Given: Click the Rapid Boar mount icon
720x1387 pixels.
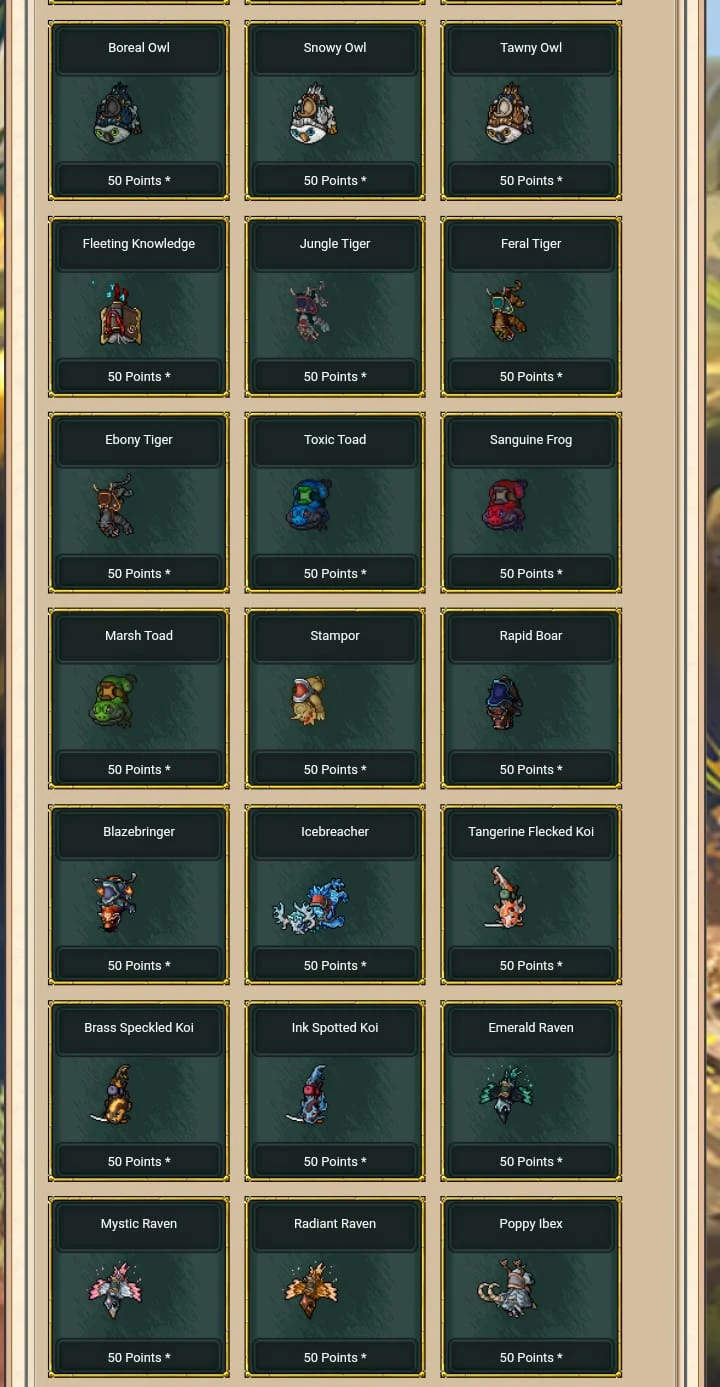Looking at the screenshot, I should pyautogui.click(x=505, y=702).
